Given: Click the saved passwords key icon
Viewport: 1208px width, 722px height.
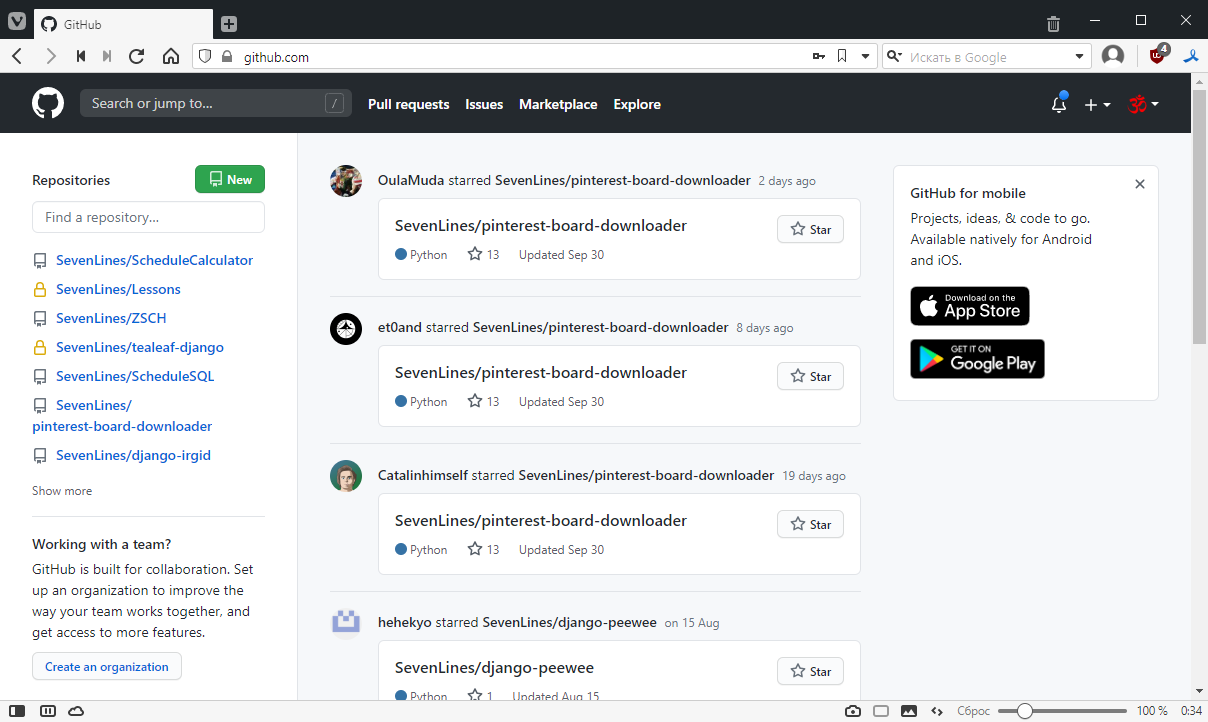Looking at the screenshot, I should pyautogui.click(x=819, y=57).
